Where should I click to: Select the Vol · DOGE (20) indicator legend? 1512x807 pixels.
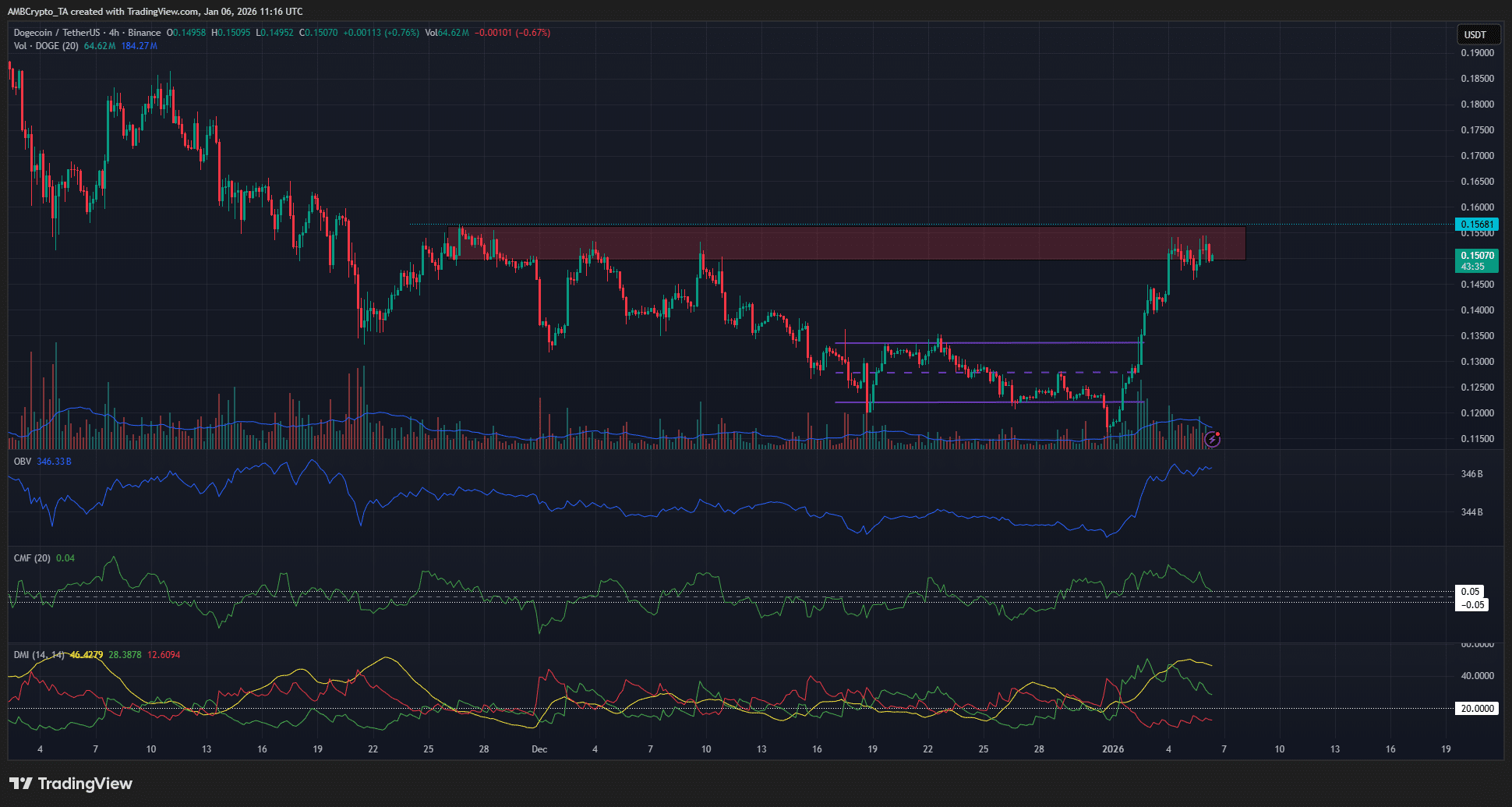tap(46, 46)
